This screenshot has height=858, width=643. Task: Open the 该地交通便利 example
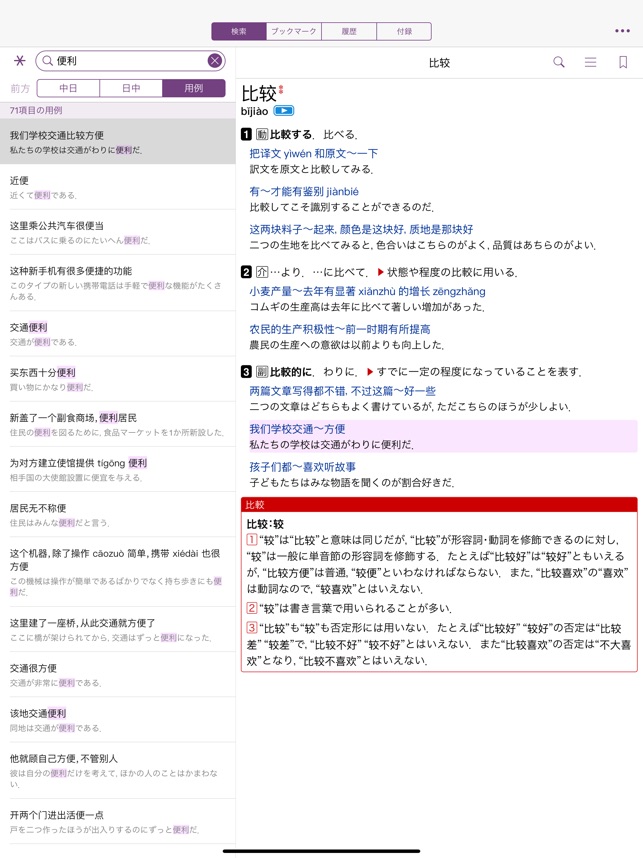118,720
